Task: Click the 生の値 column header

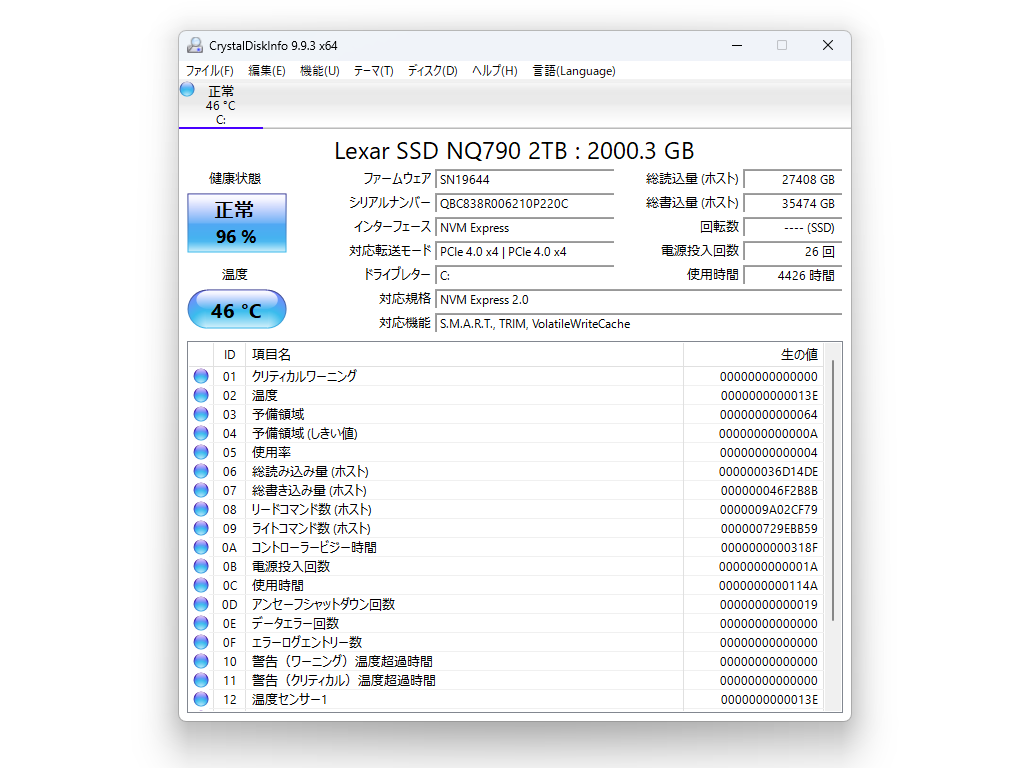Action: 754,355
